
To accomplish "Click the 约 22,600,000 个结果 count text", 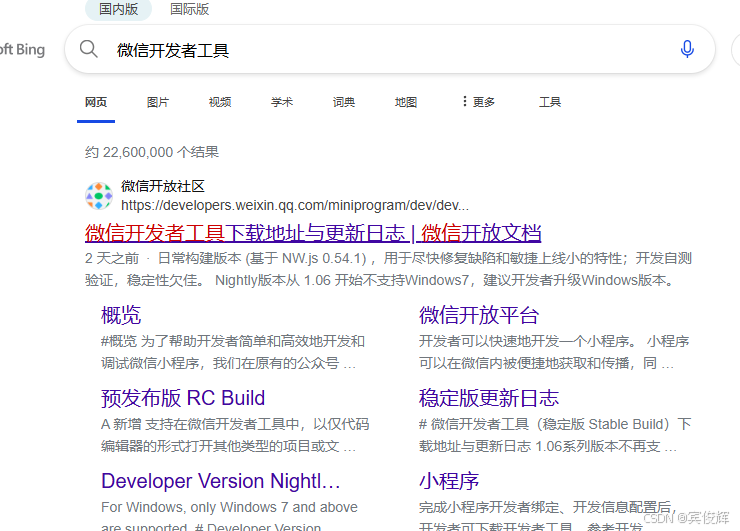I will [x=152, y=152].
